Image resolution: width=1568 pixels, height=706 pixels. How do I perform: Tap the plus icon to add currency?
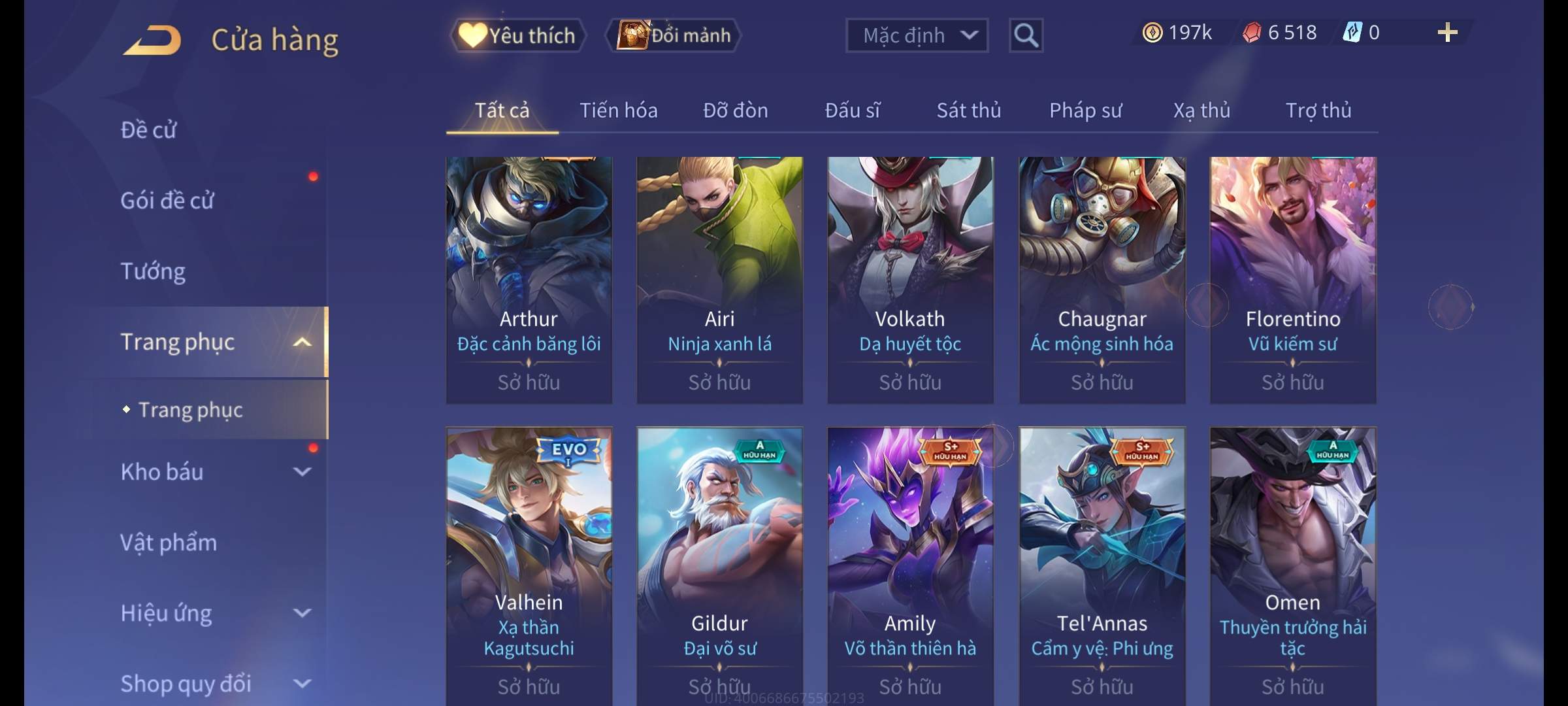click(1447, 33)
